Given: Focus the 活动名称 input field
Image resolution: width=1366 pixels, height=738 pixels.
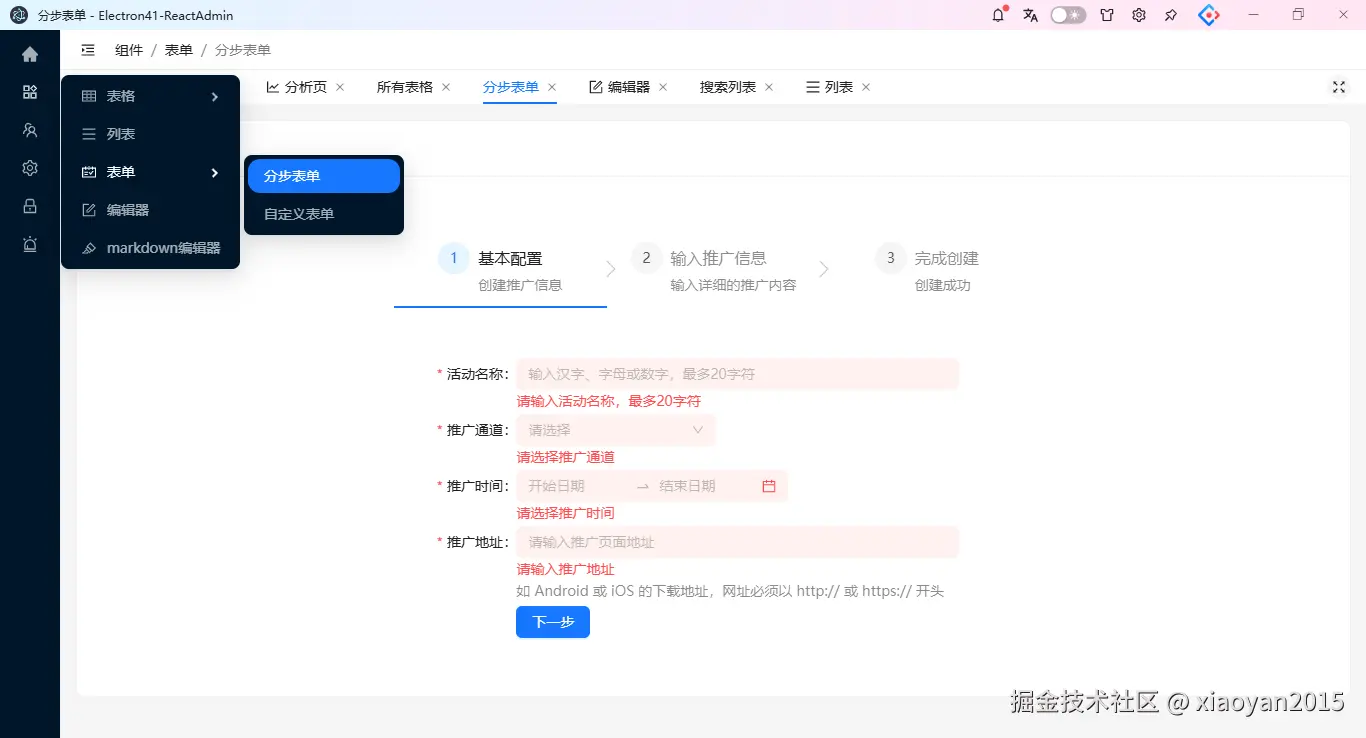Looking at the screenshot, I should coord(737,374).
